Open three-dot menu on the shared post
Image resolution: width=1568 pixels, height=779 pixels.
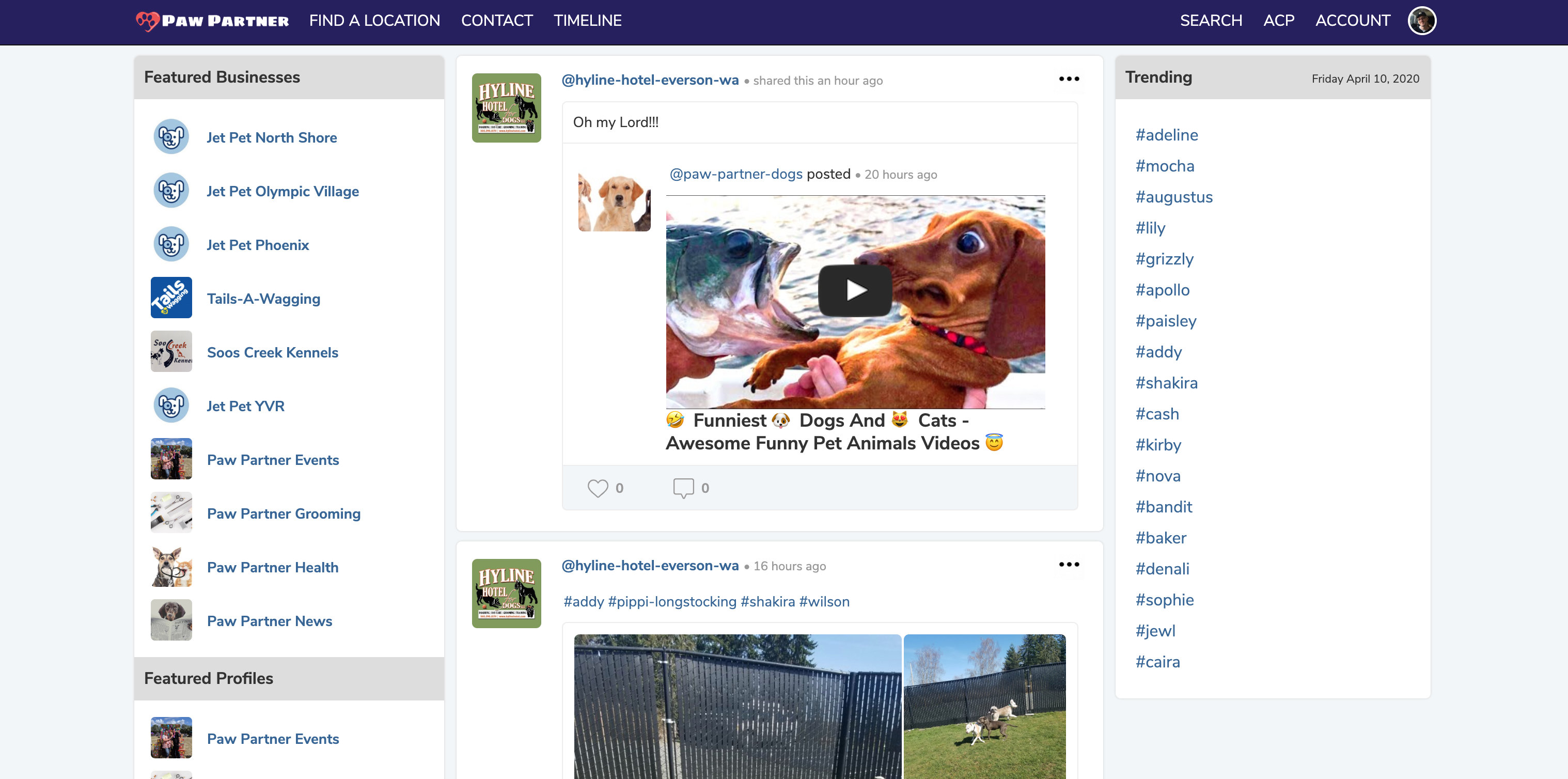[x=1069, y=79]
